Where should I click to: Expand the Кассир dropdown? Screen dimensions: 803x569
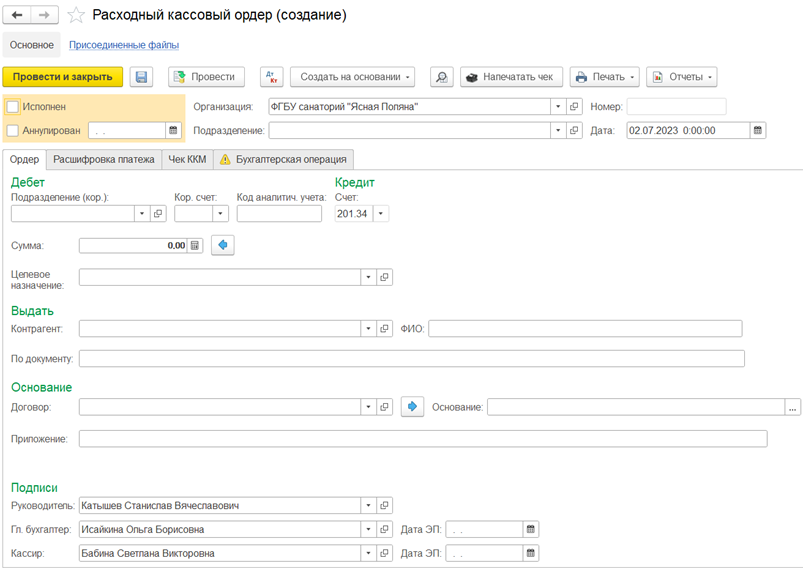pyautogui.click(x=368, y=553)
